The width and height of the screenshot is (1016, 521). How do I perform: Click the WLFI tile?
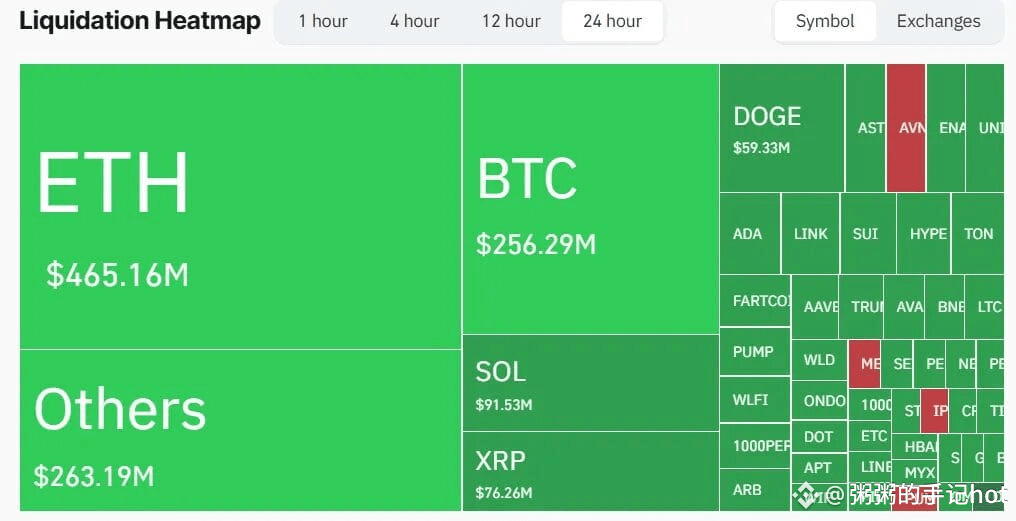click(755, 399)
